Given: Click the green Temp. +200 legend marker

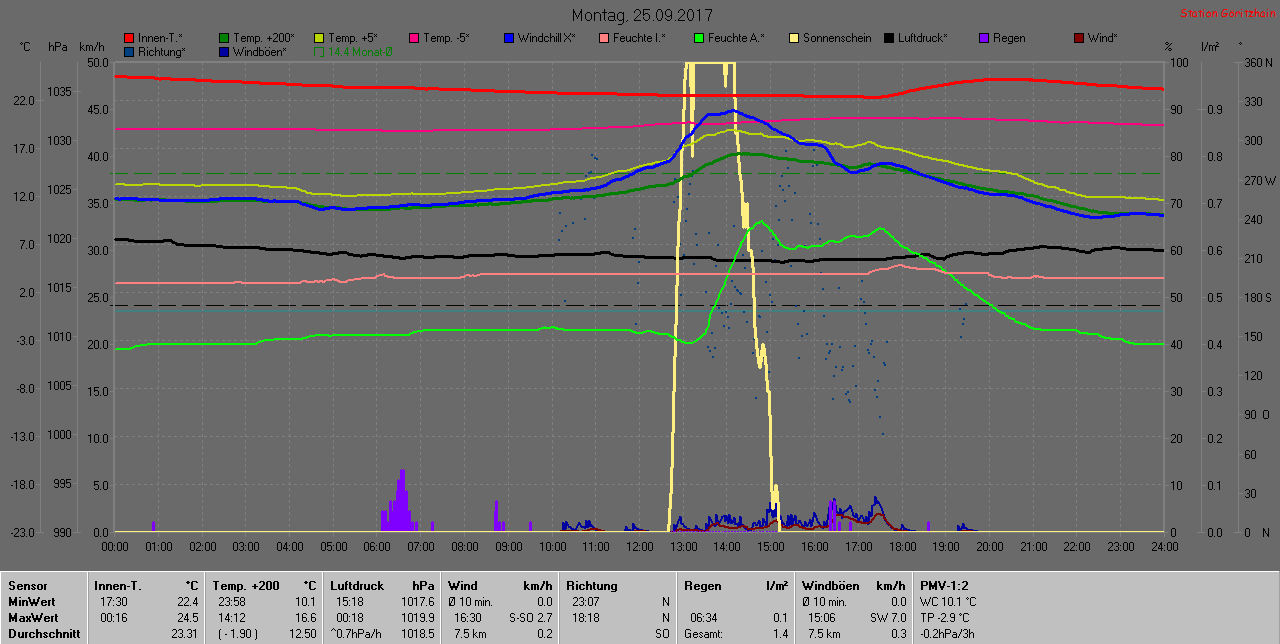Looking at the screenshot, I should 225,38.
